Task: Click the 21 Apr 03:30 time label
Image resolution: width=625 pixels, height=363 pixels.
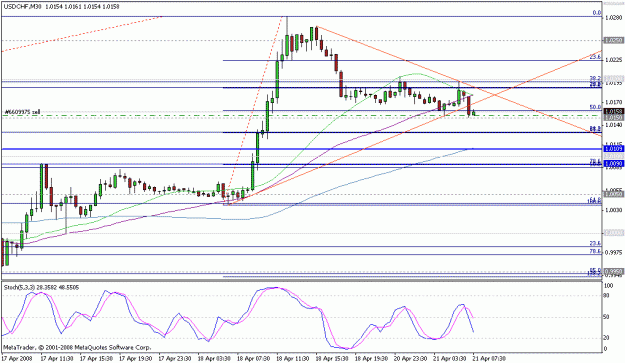Action: 450,358
